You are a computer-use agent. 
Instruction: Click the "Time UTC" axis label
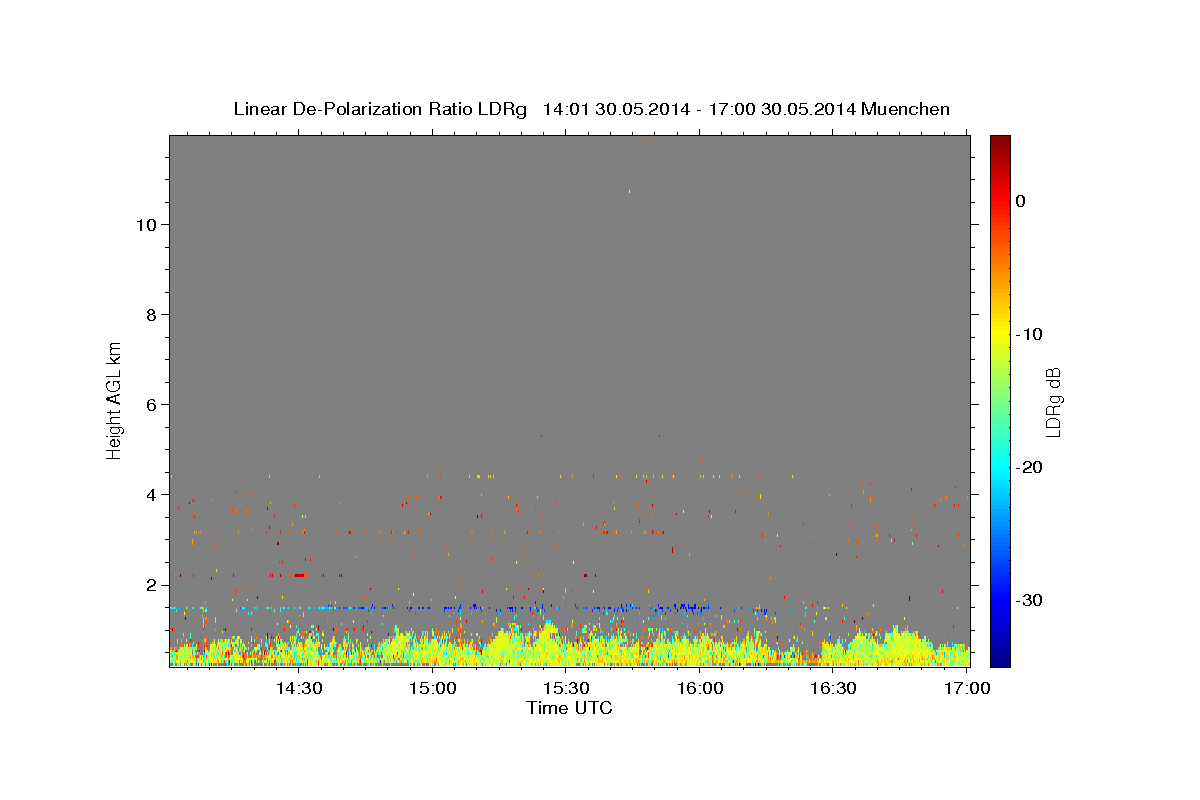pos(569,708)
